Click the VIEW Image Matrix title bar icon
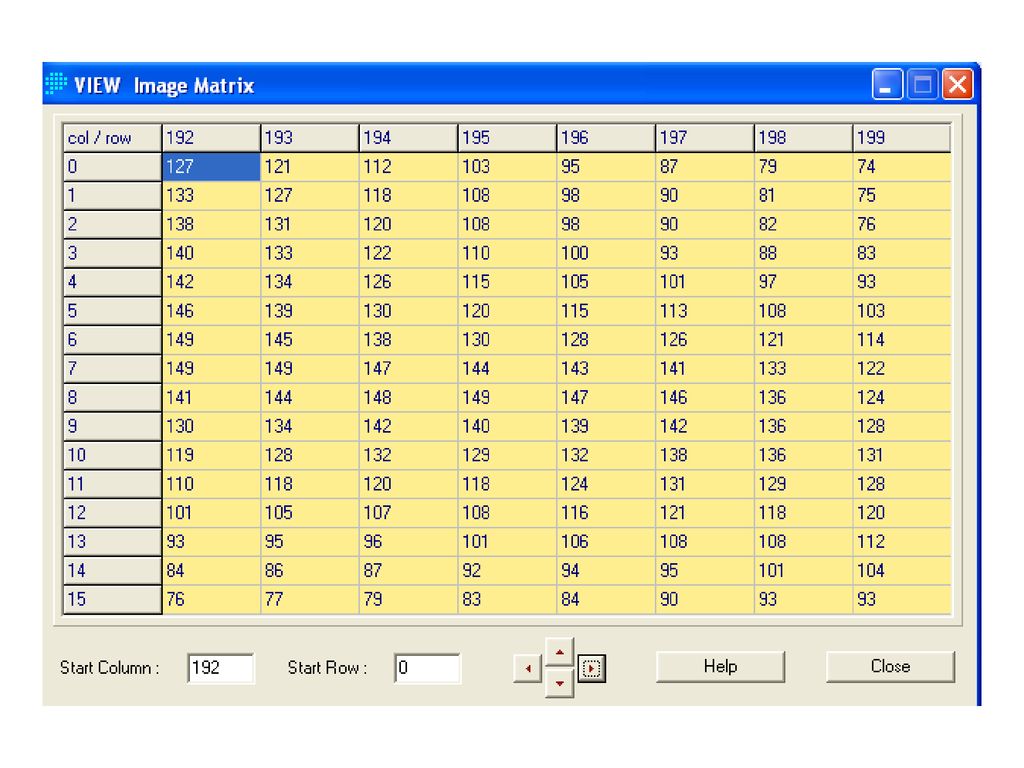The image size is (1024, 768). [56, 84]
